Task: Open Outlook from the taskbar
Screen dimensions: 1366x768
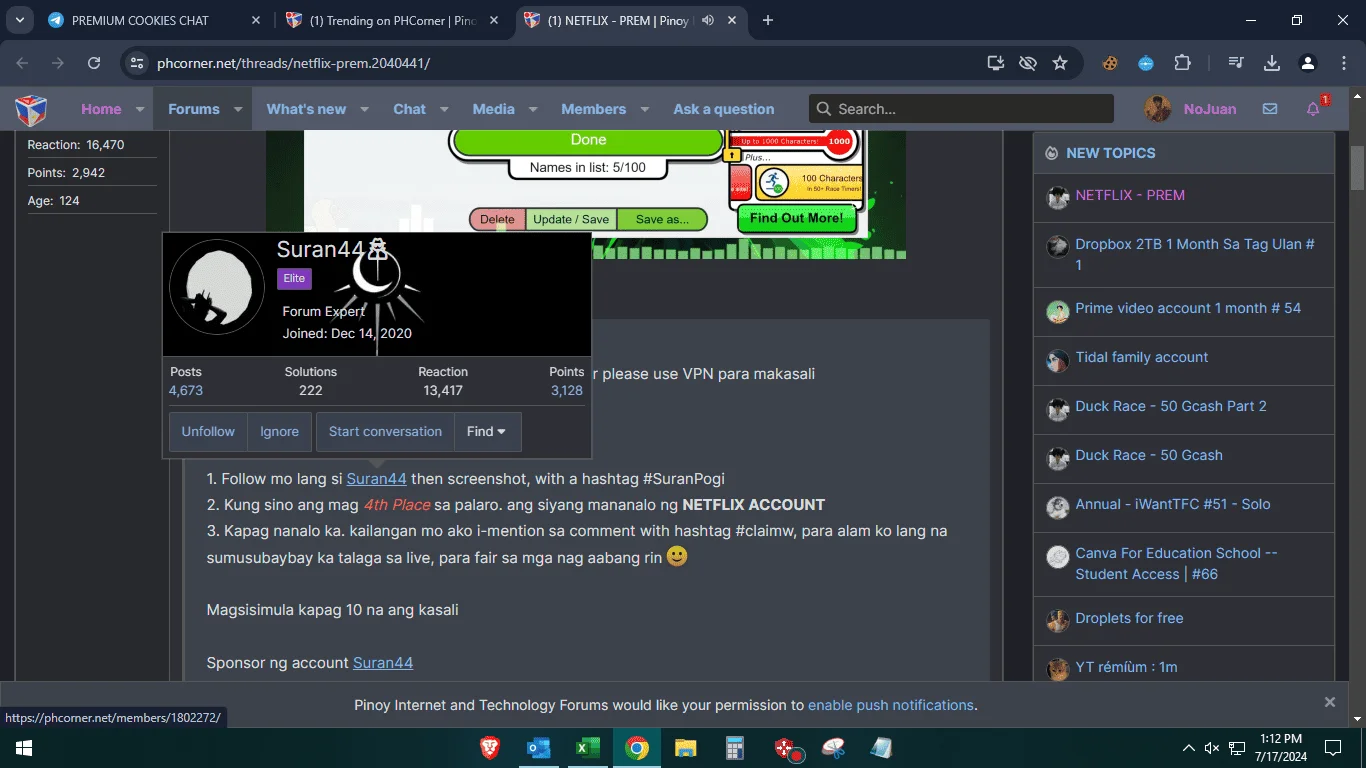Action: click(539, 748)
